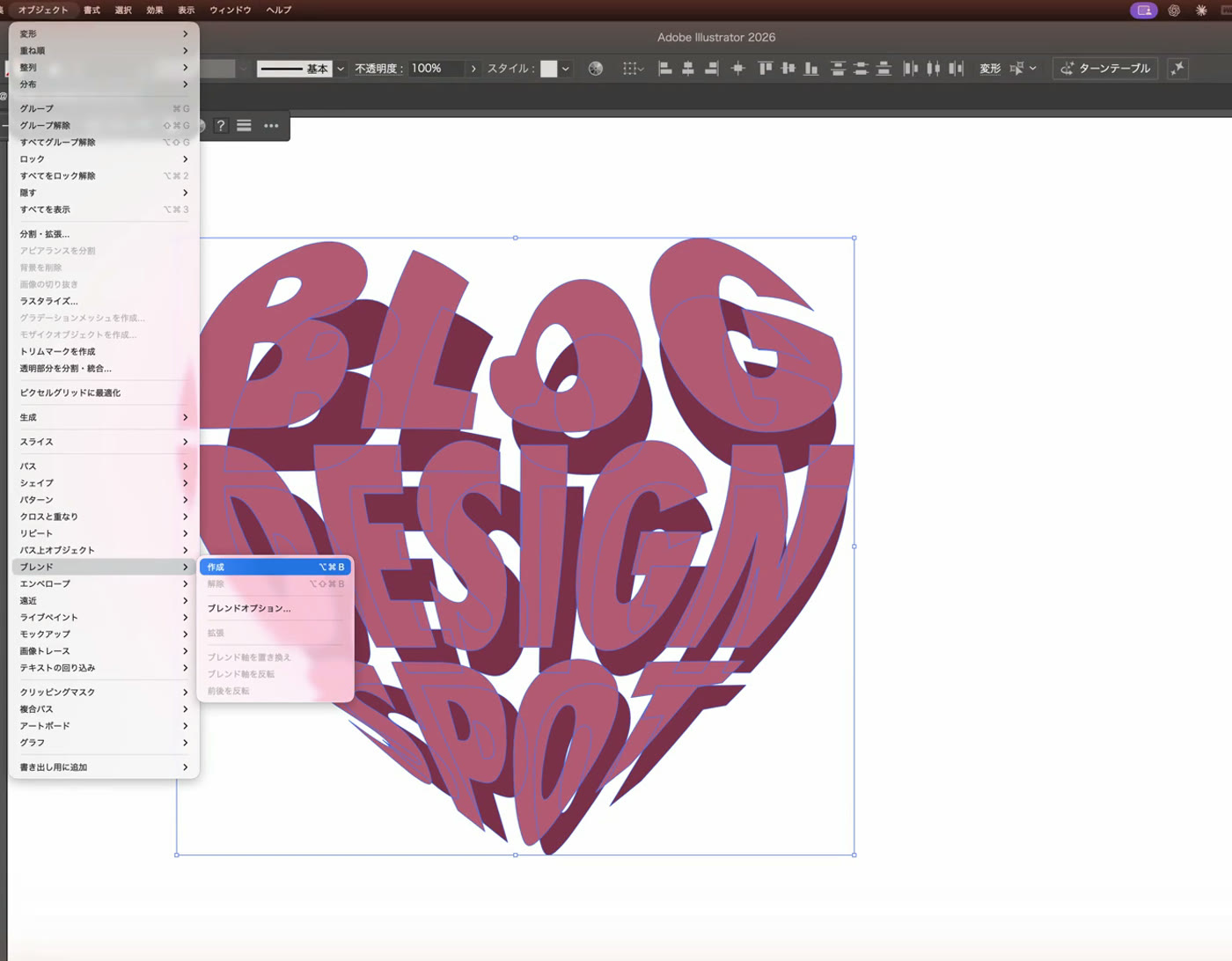Click the question mark help icon
This screenshot has width=1232, height=961.
pos(221,126)
